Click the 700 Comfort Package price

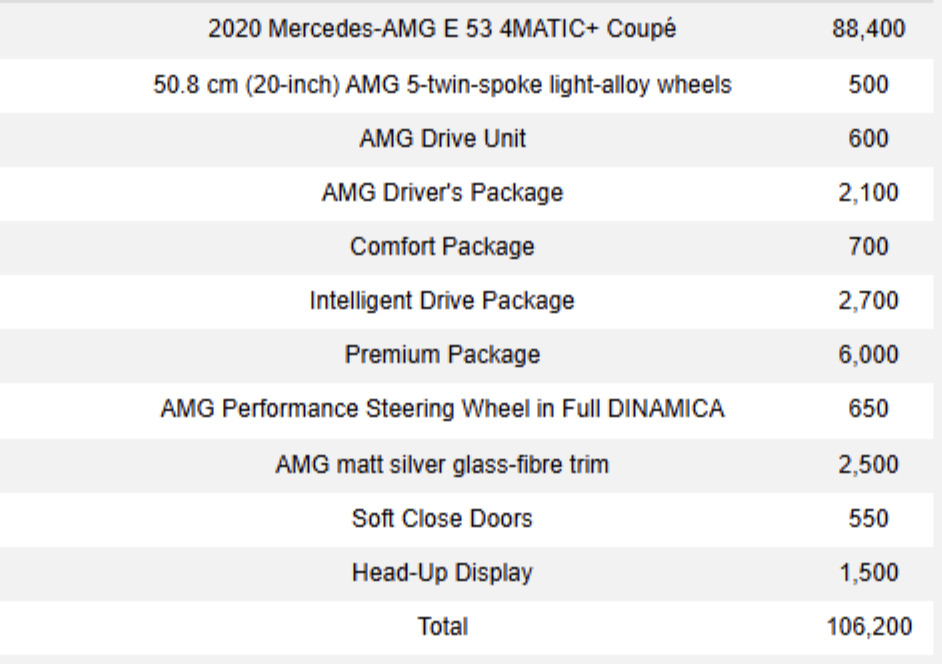click(x=868, y=247)
